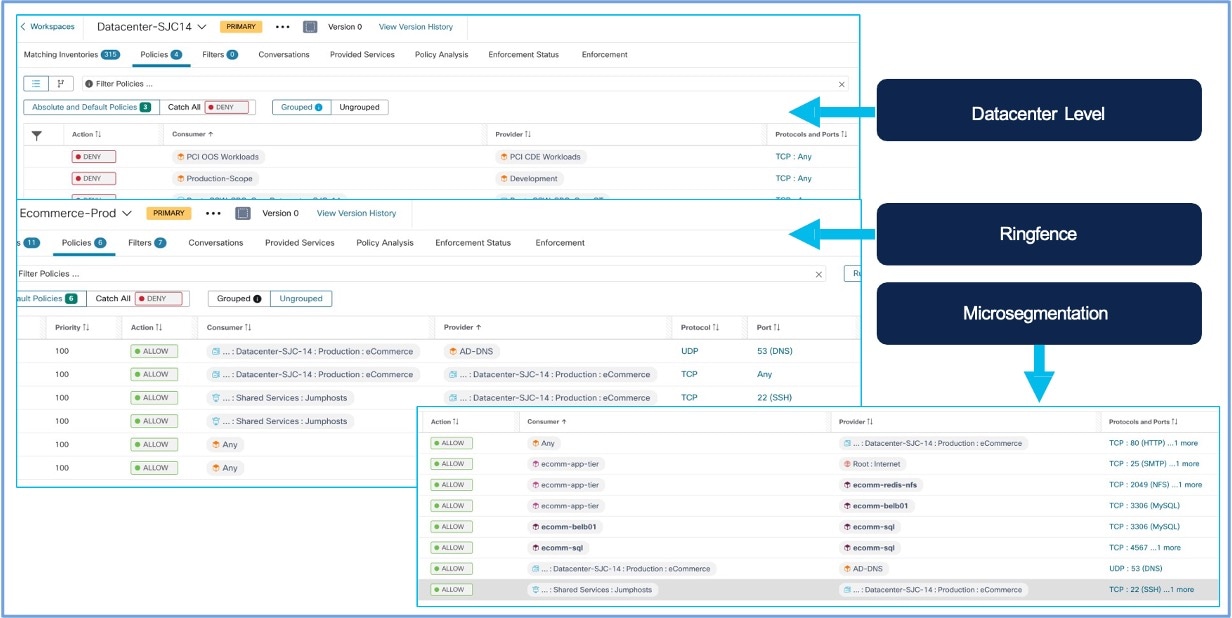Open View Version History in Datacenter-SJC14 panel

(x=415, y=27)
